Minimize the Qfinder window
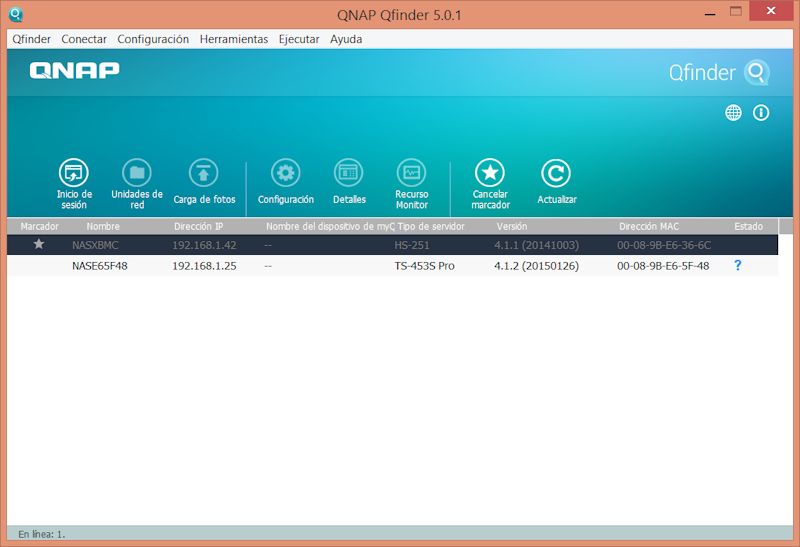The width and height of the screenshot is (800, 547). click(710, 14)
